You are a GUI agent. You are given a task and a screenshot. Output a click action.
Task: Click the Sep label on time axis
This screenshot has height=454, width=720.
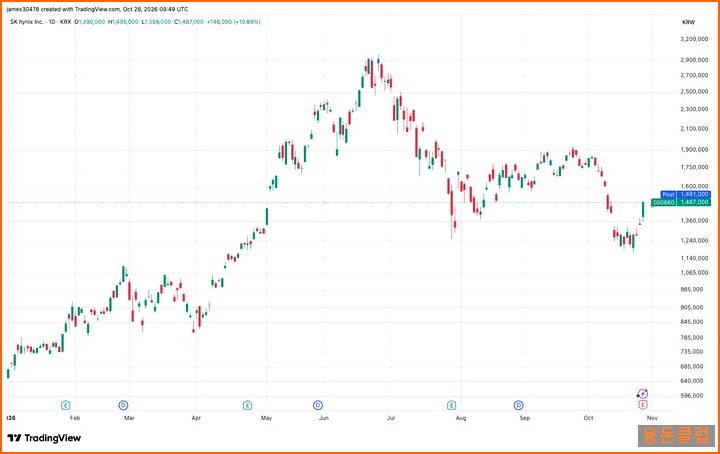(525, 418)
